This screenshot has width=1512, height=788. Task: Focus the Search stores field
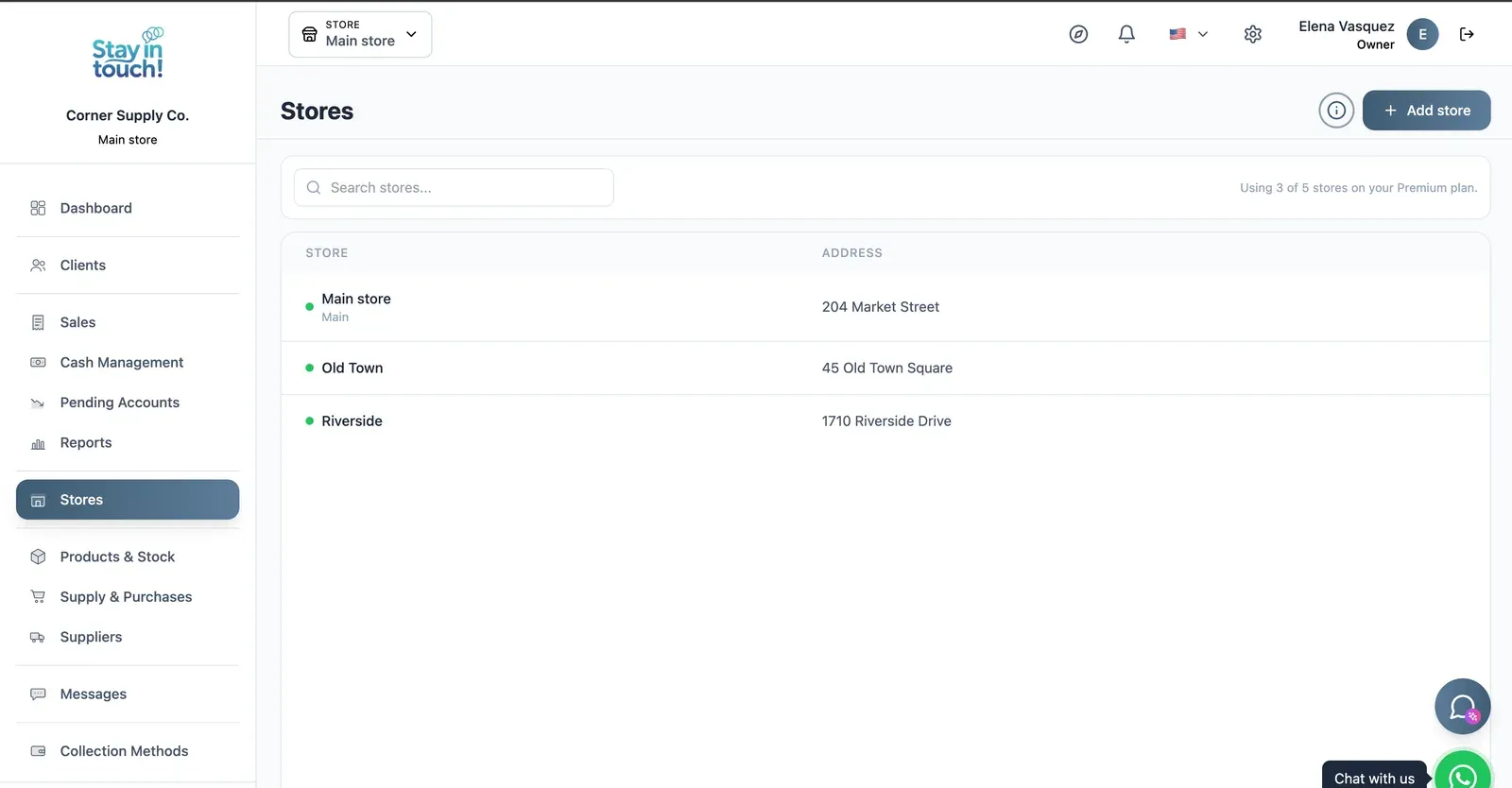(454, 187)
